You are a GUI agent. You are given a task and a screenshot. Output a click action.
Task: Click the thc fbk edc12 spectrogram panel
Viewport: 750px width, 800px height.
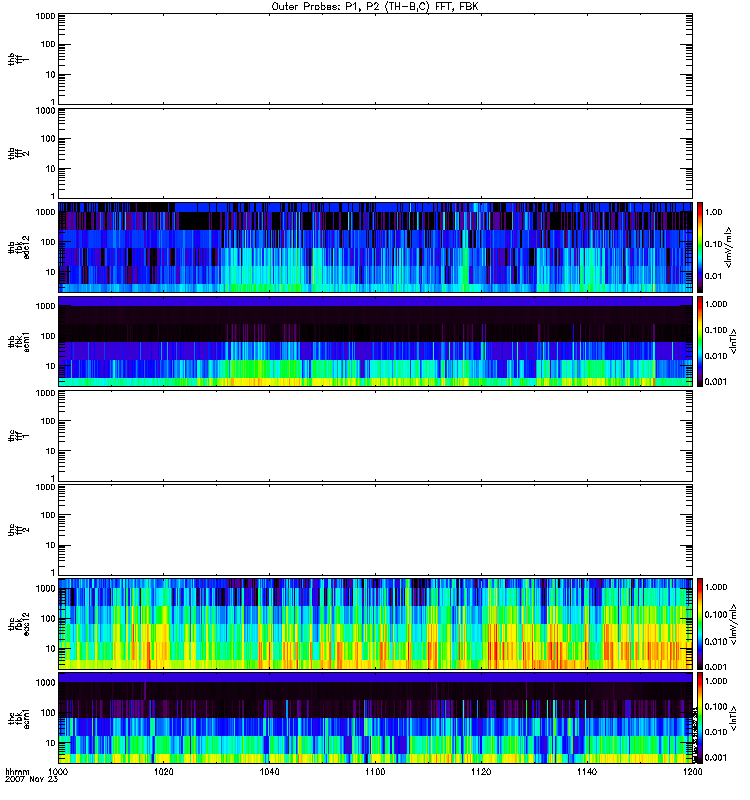(x=374, y=623)
